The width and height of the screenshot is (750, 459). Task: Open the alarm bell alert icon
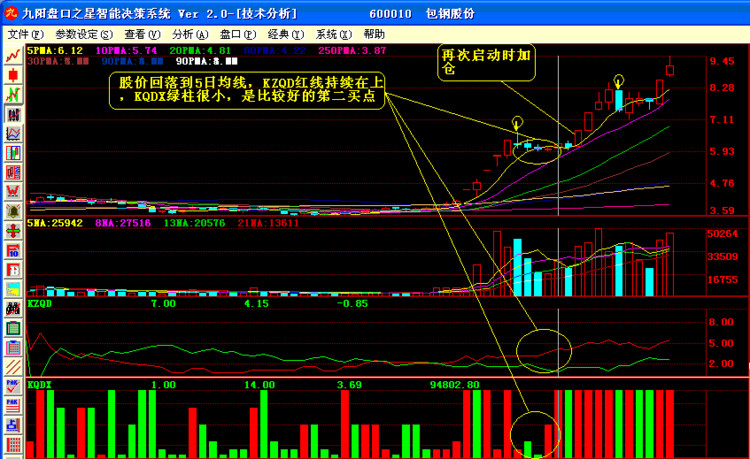click(13, 211)
